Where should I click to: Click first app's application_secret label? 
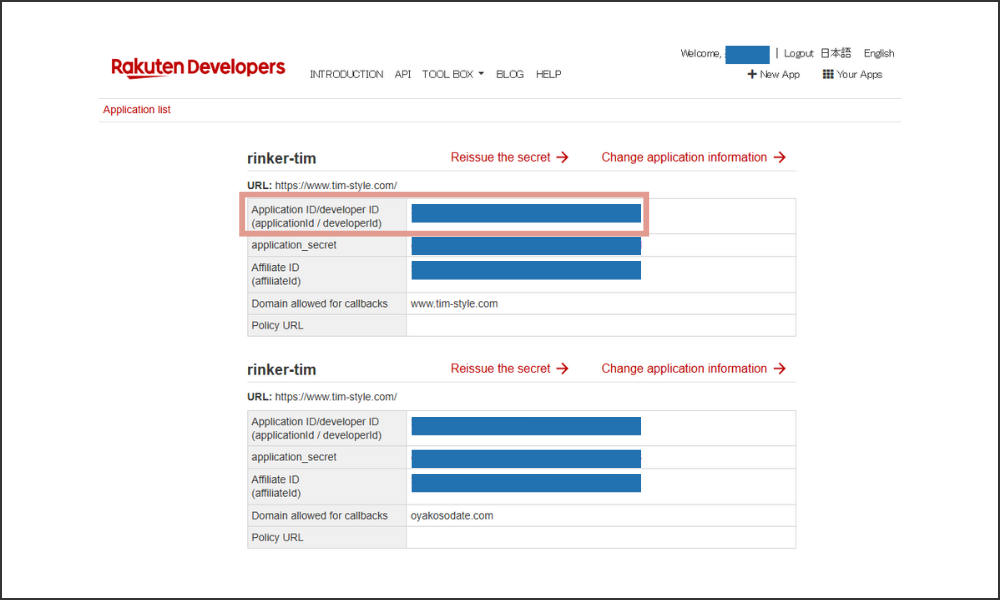point(294,245)
